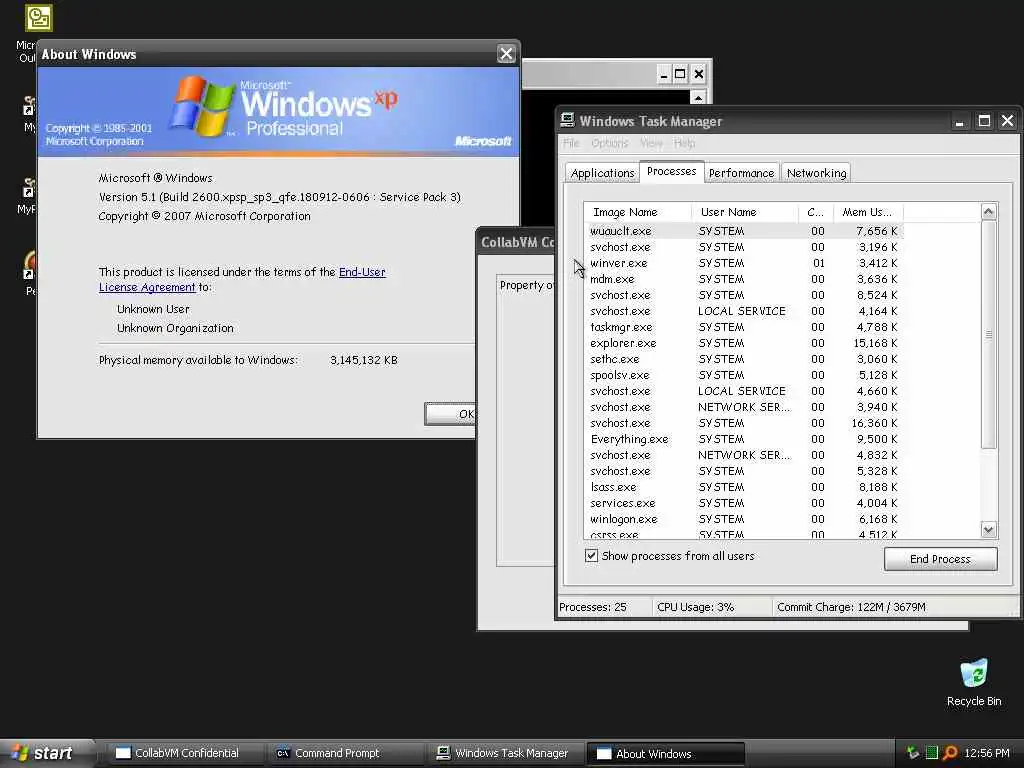Click the Windows Task Manager title icon
Image resolution: width=1024 pixels, height=768 pixels.
point(568,120)
